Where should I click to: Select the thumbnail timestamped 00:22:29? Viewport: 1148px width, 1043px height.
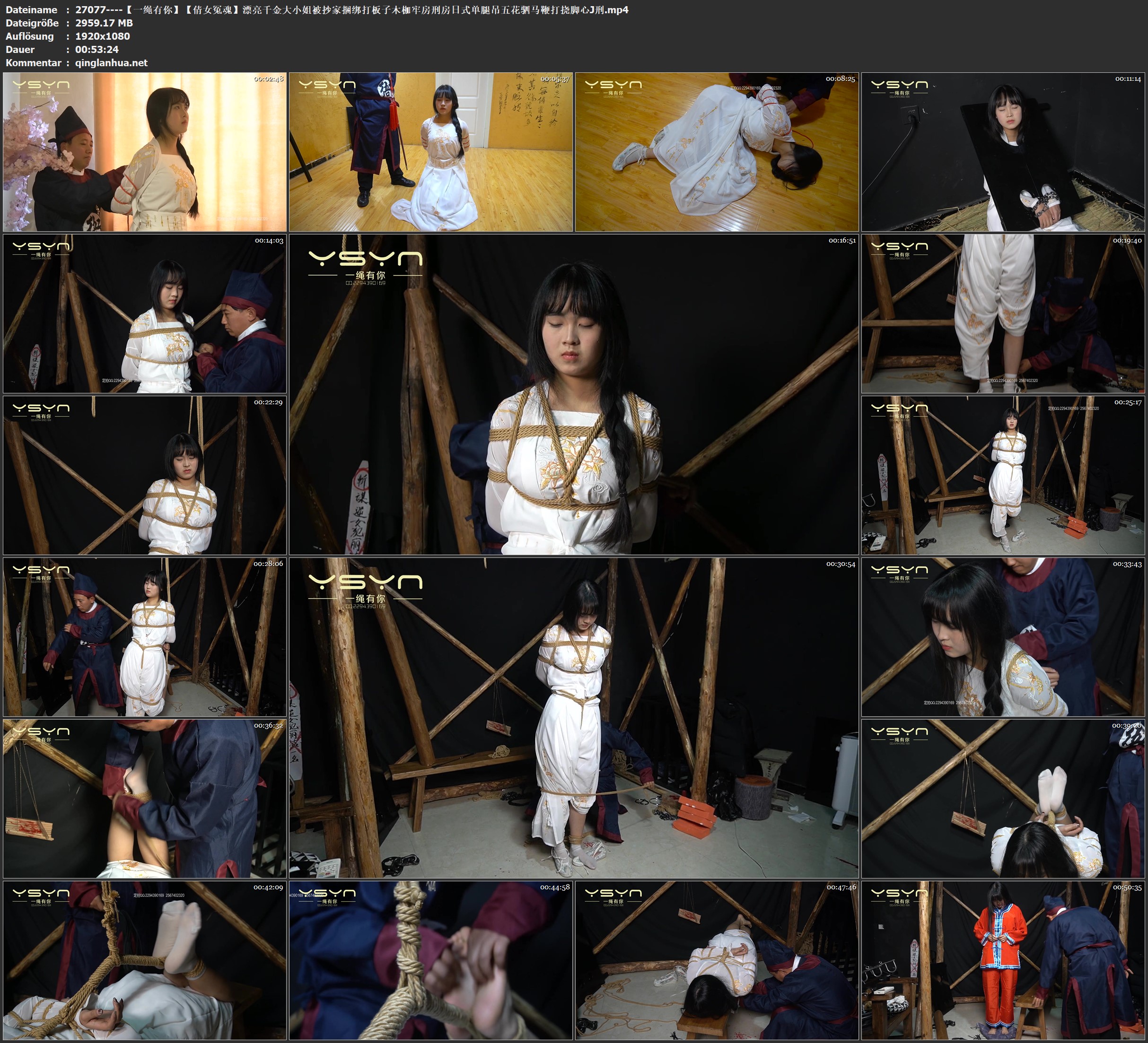coord(145,475)
